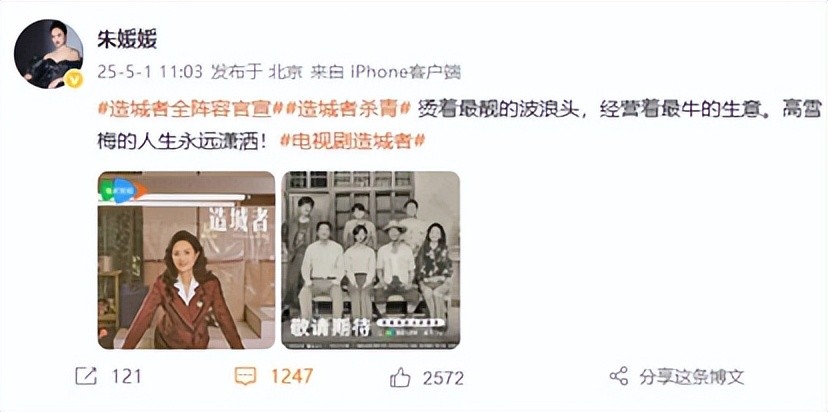The image size is (828, 412).
Task: Click the post timestamp 25-5-1 11:03
Action: (150, 72)
